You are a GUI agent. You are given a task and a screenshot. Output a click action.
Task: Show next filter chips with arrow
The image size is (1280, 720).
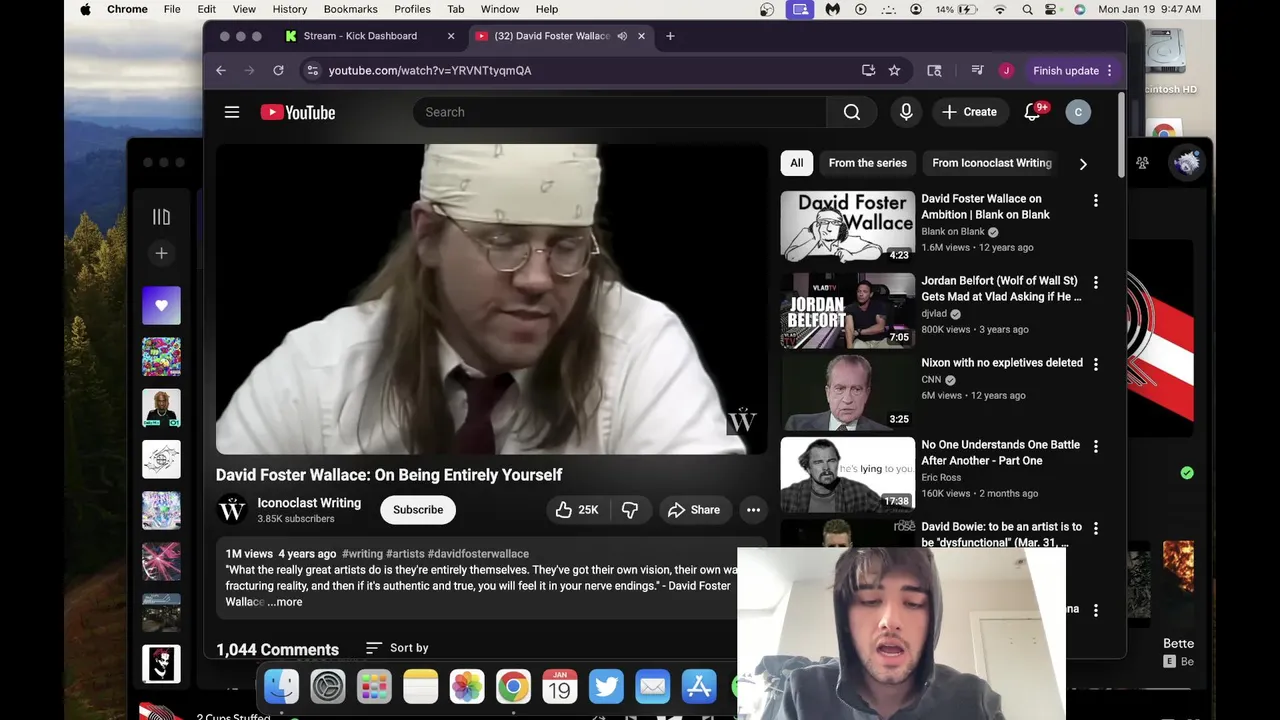tap(1083, 163)
